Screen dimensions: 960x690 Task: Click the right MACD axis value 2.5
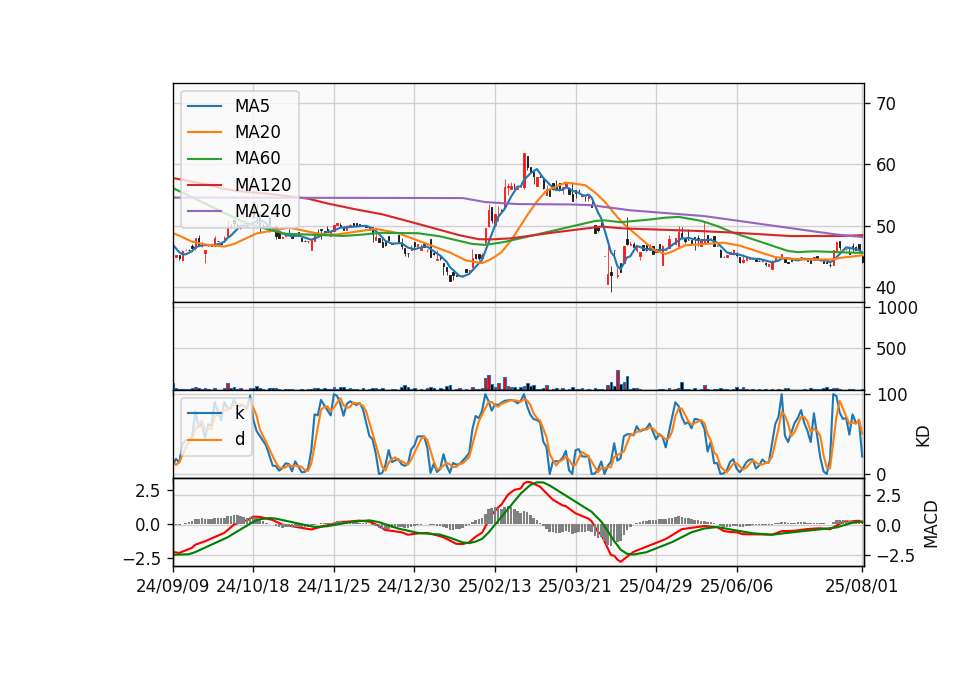[x=889, y=495]
